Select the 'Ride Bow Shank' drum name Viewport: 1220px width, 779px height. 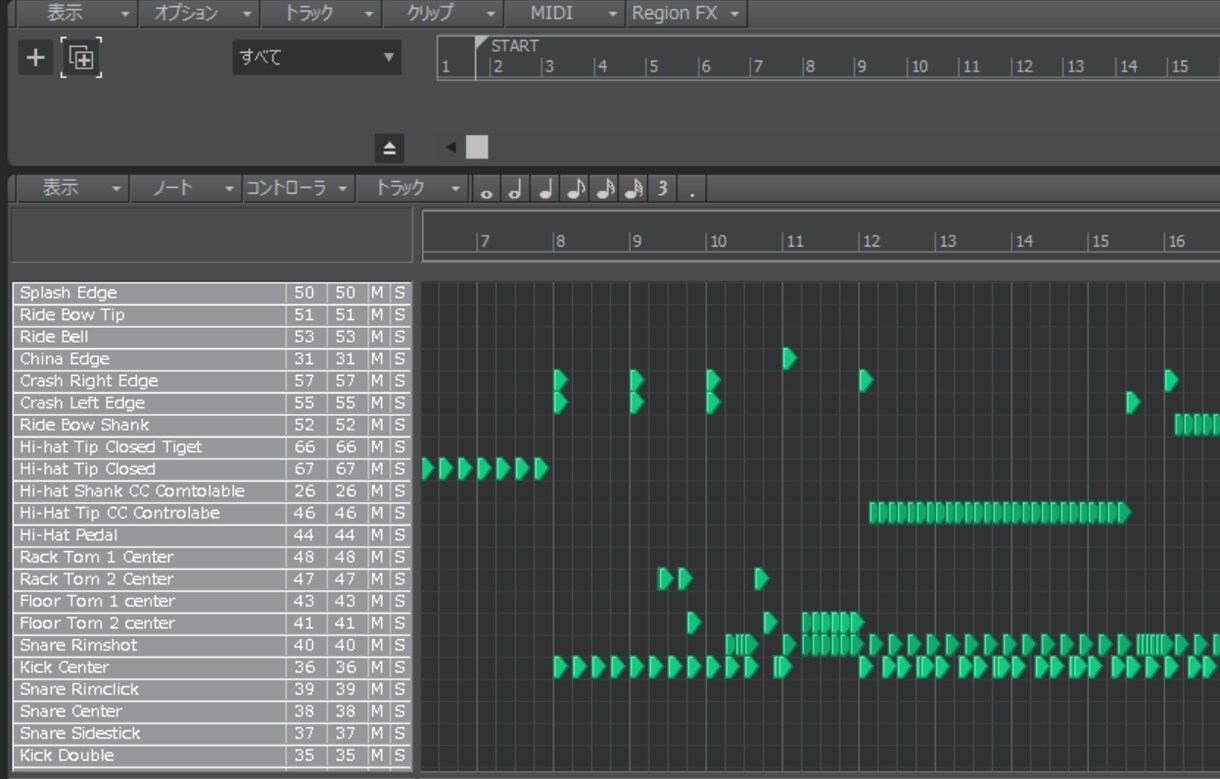84,425
